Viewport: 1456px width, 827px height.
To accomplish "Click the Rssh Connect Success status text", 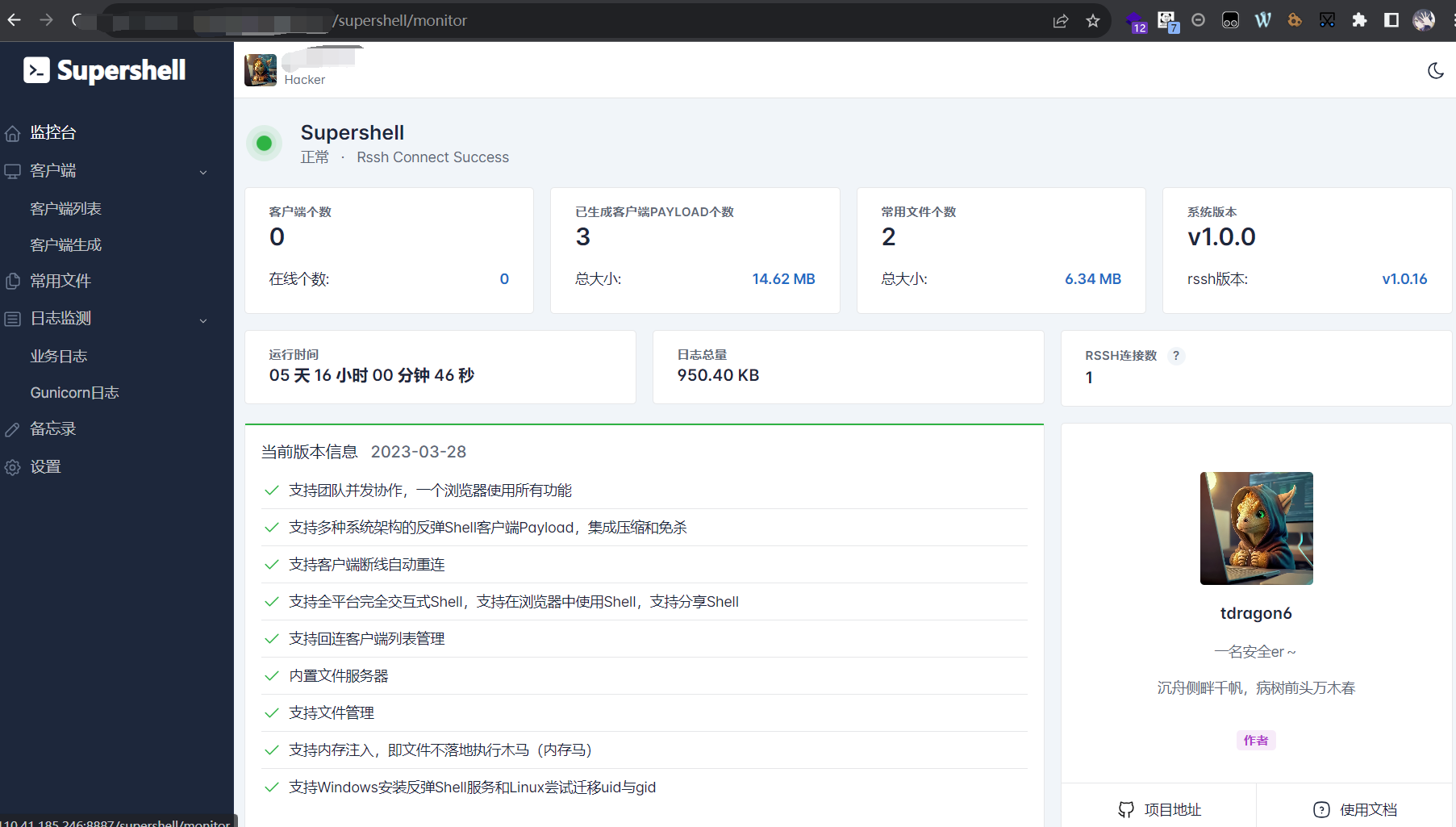I will pyautogui.click(x=432, y=157).
